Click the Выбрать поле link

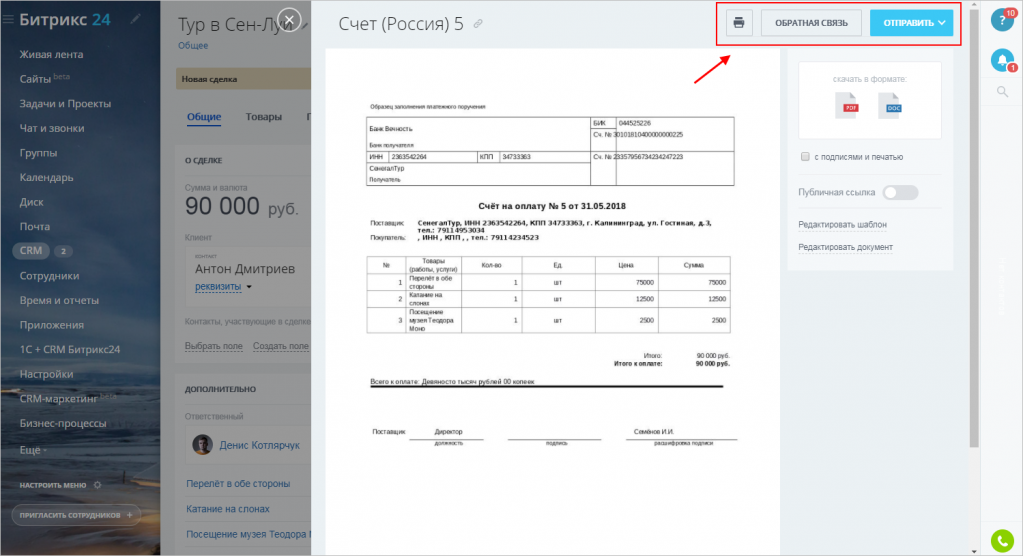tap(213, 347)
